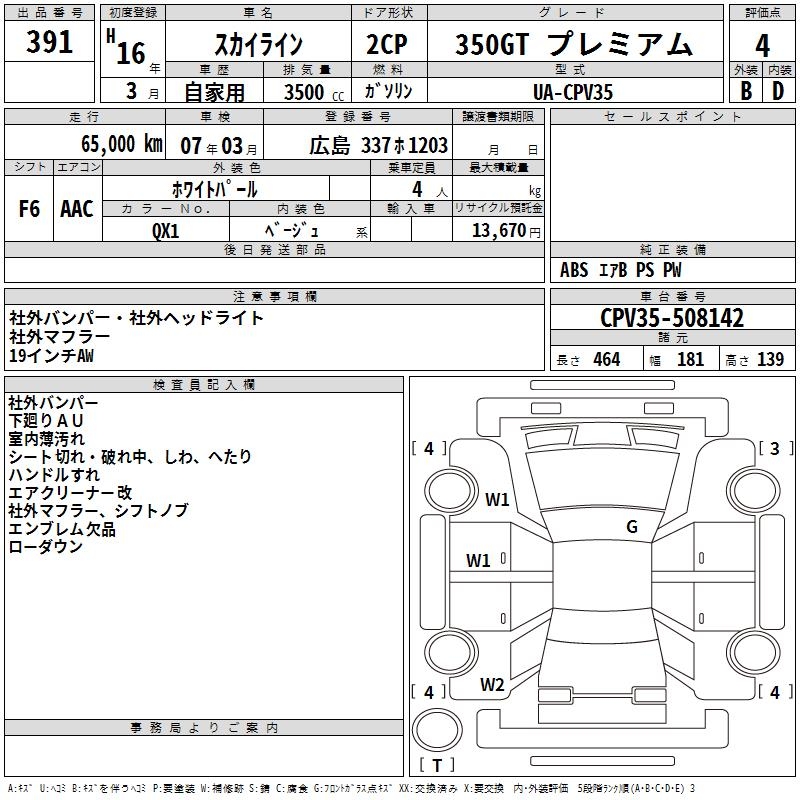
Task: Click the lot number 391
Action: tap(49, 42)
